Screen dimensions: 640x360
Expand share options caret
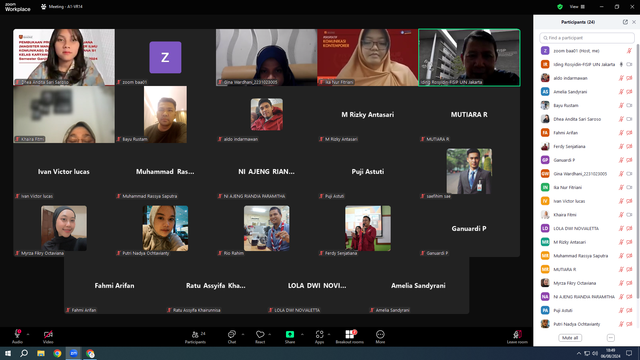[x=302, y=334]
